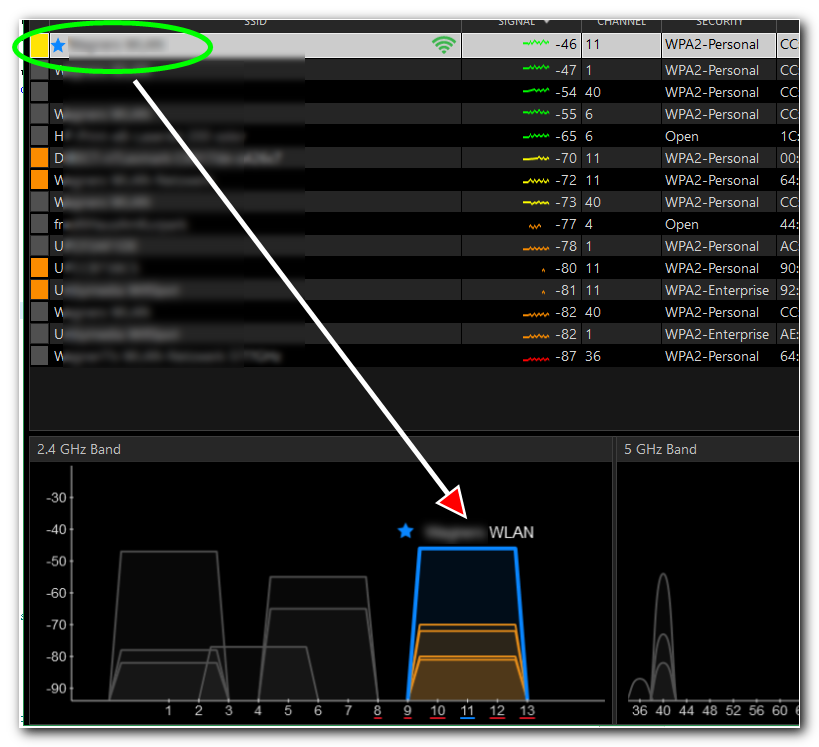Viewport: 819px width, 747px height.
Task: Click the yellow signal sparkline next to -70
Action: click(535, 158)
